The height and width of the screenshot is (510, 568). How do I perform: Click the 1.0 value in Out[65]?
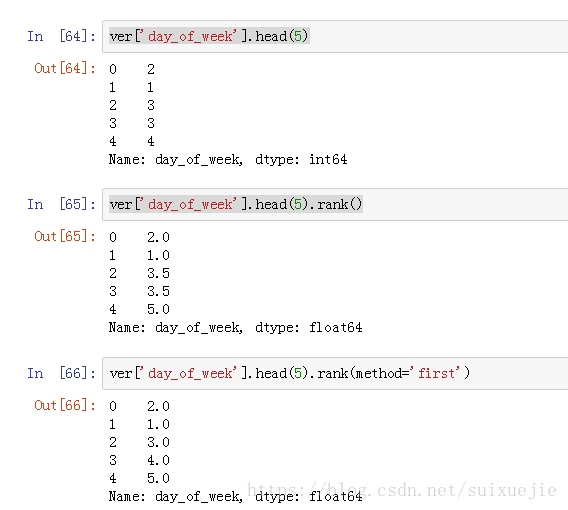[158, 255]
